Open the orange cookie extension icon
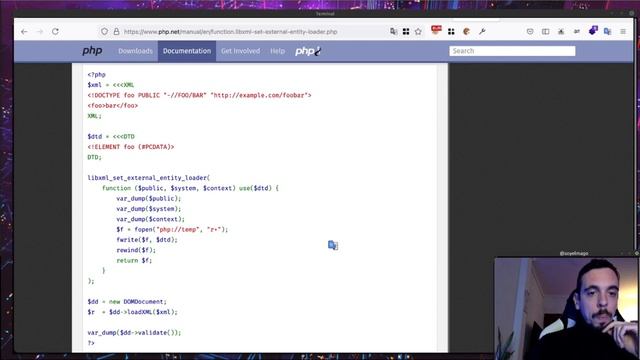 click(x=467, y=31)
